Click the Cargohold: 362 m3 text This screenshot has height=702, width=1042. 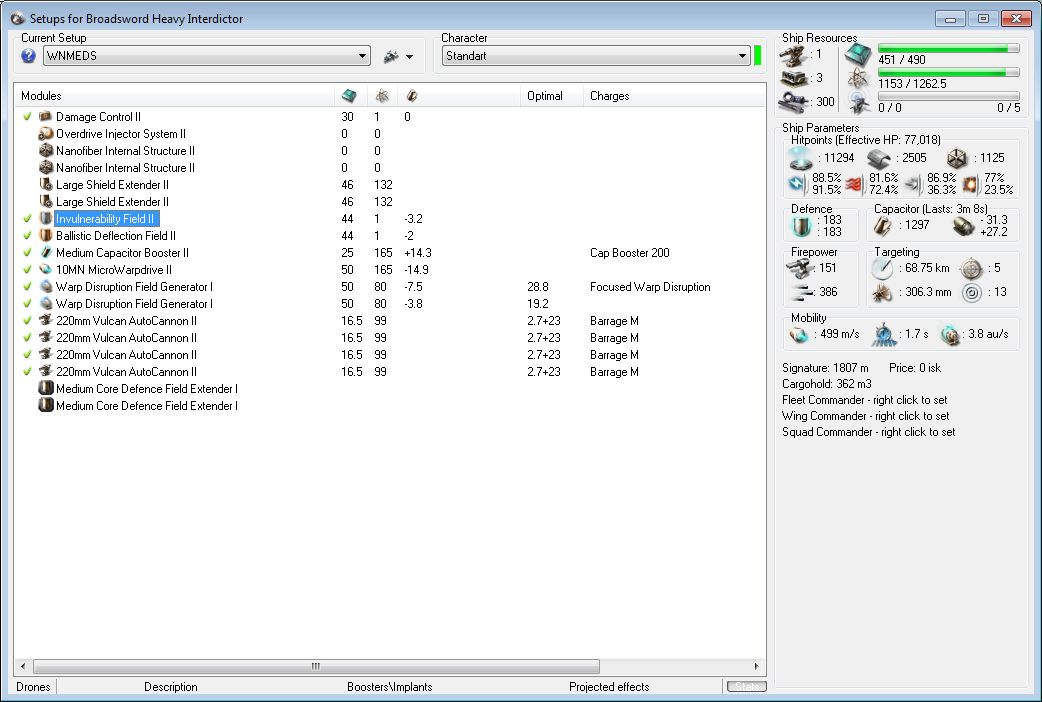(x=827, y=384)
